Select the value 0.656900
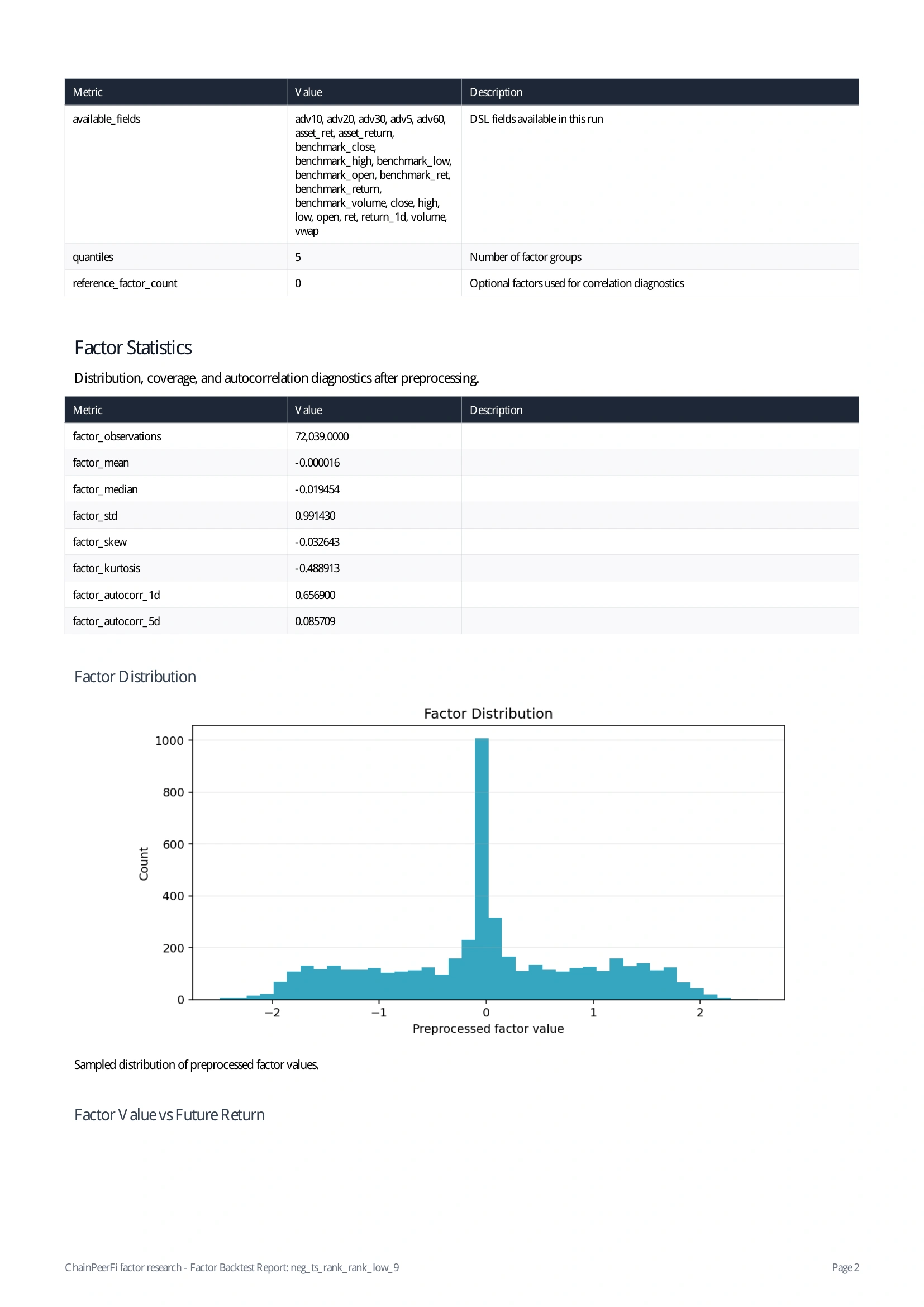 tap(315, 595)
